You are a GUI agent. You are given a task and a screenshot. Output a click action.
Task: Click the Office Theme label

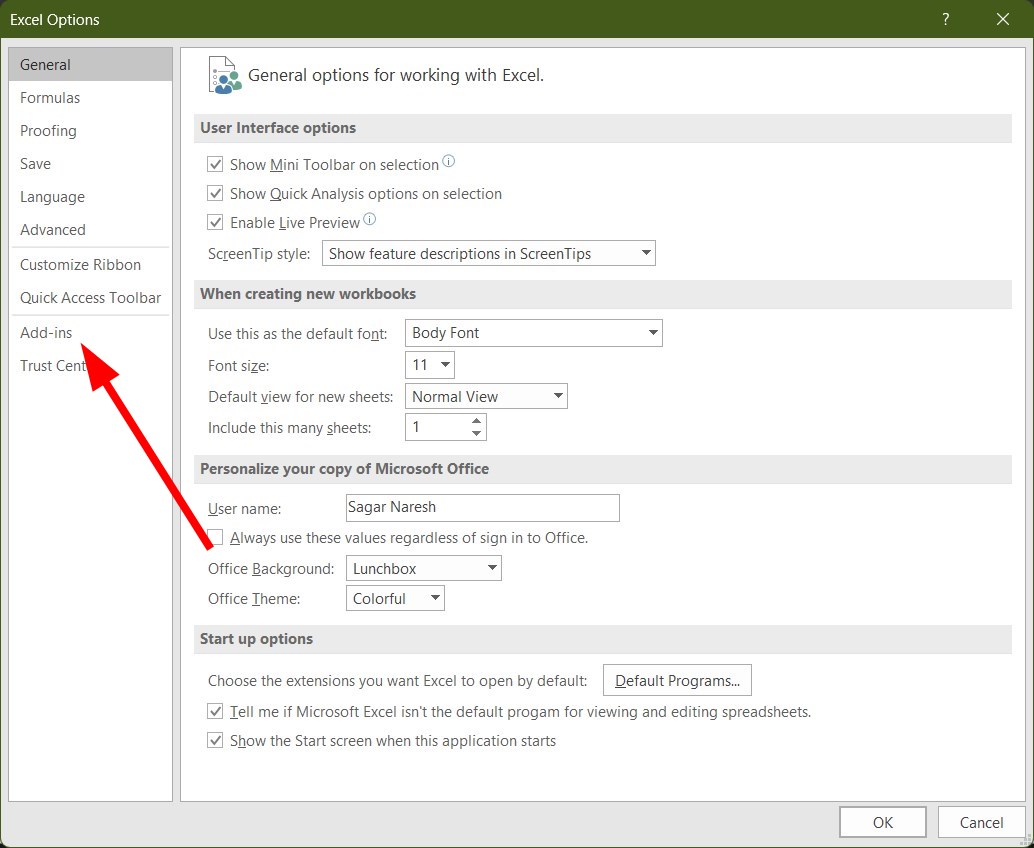click(x=254, y=599)
